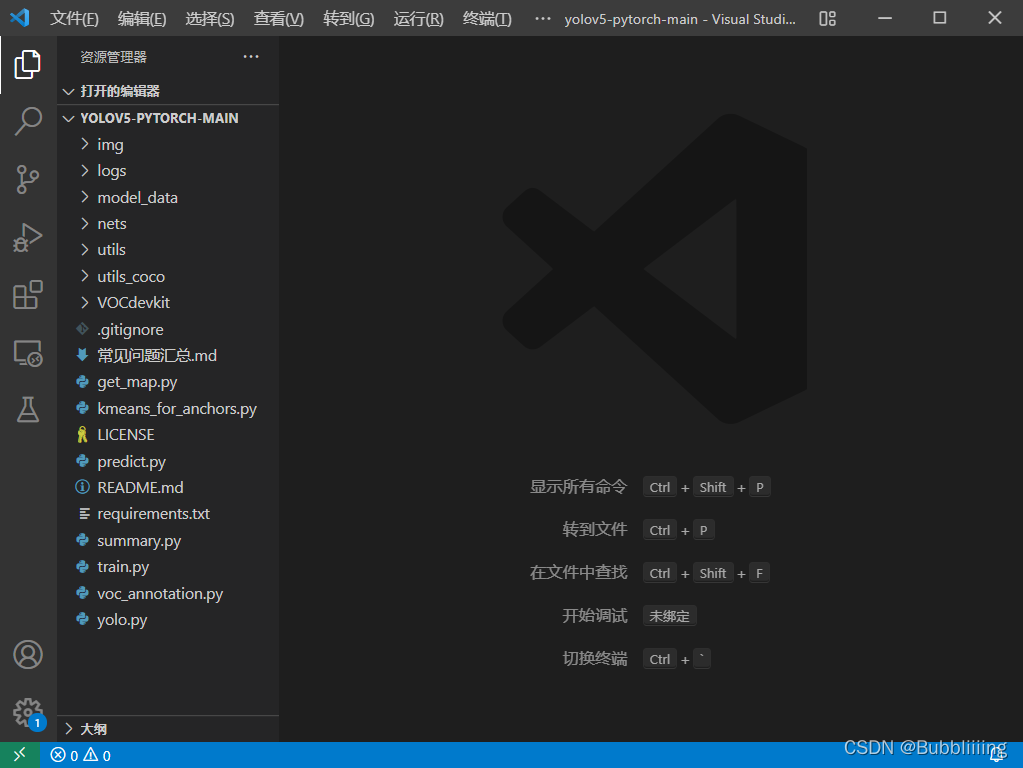The image size is (1023, 768).
Task: Open the 转到(G) menu
Action: pos(348,18)
